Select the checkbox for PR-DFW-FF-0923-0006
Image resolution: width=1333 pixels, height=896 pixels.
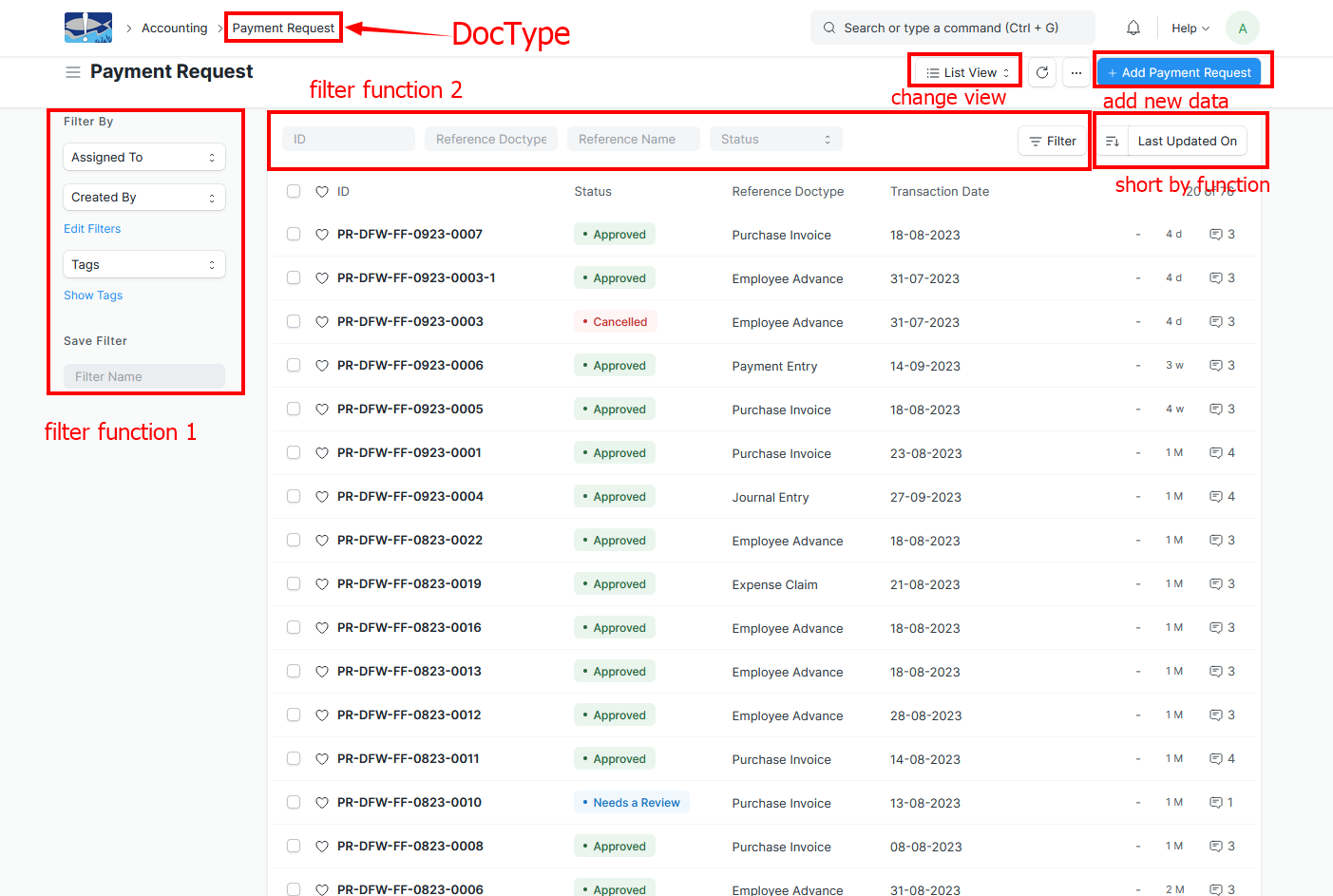[x=294, y=365]
